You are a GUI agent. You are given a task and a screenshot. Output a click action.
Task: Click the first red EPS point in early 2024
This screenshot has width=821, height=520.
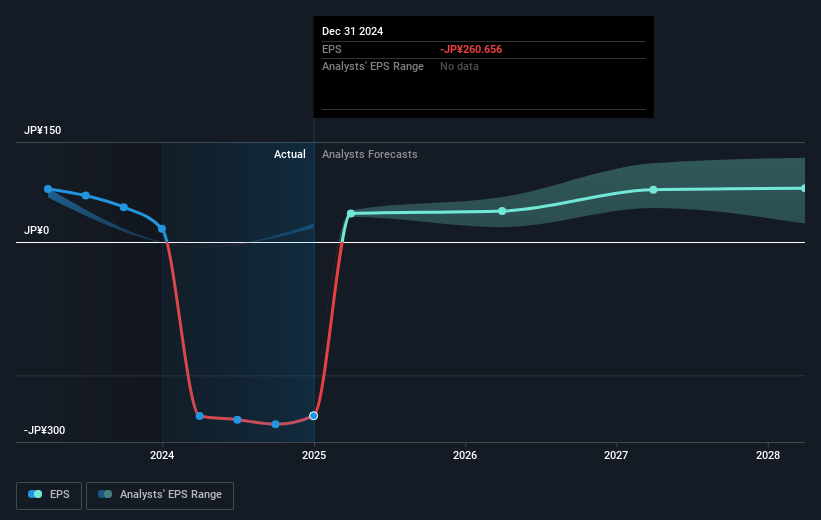(199, 416)
